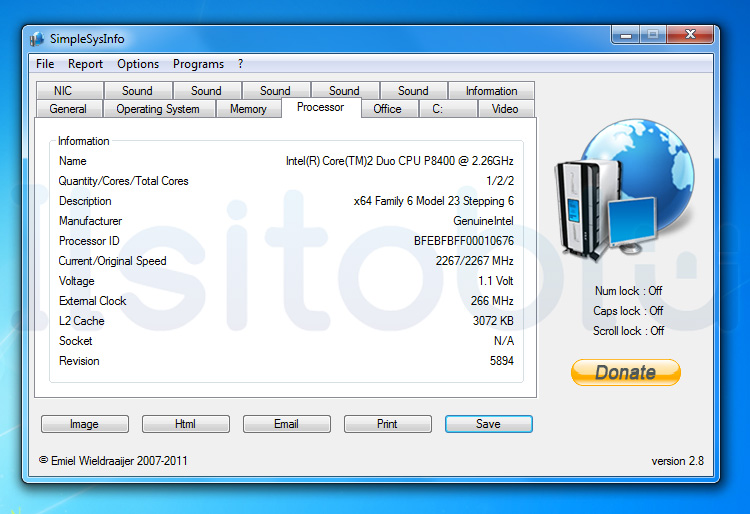Select the Processor tab
The image size is (750, 514).
tap(321, 107)
